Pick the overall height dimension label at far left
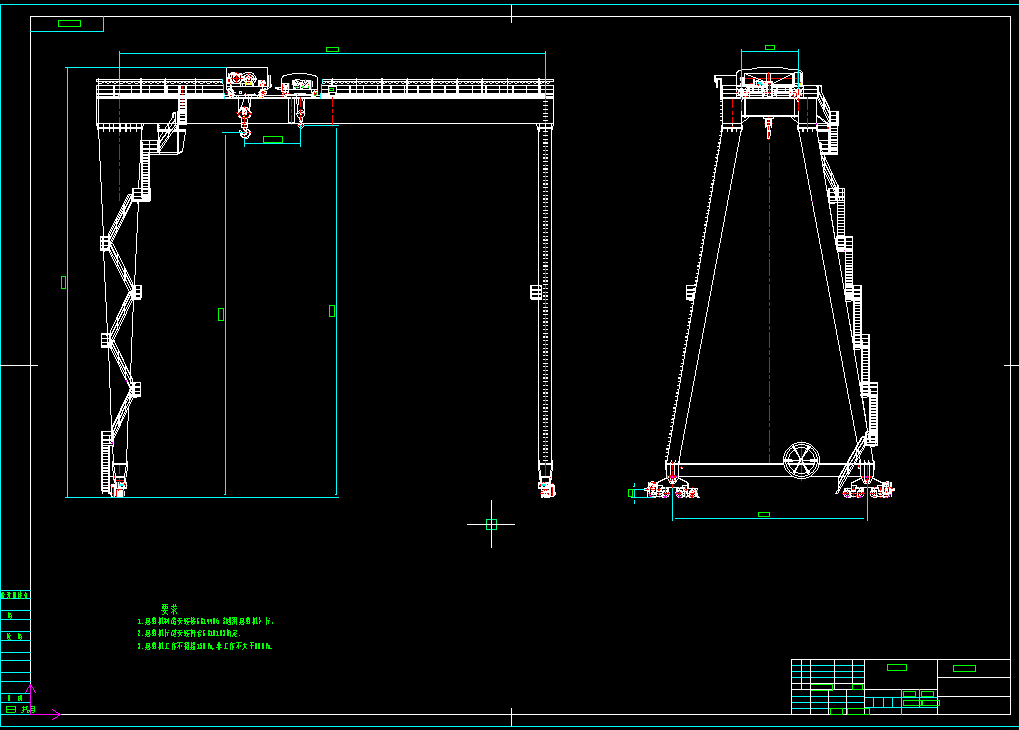 point(63,282)
